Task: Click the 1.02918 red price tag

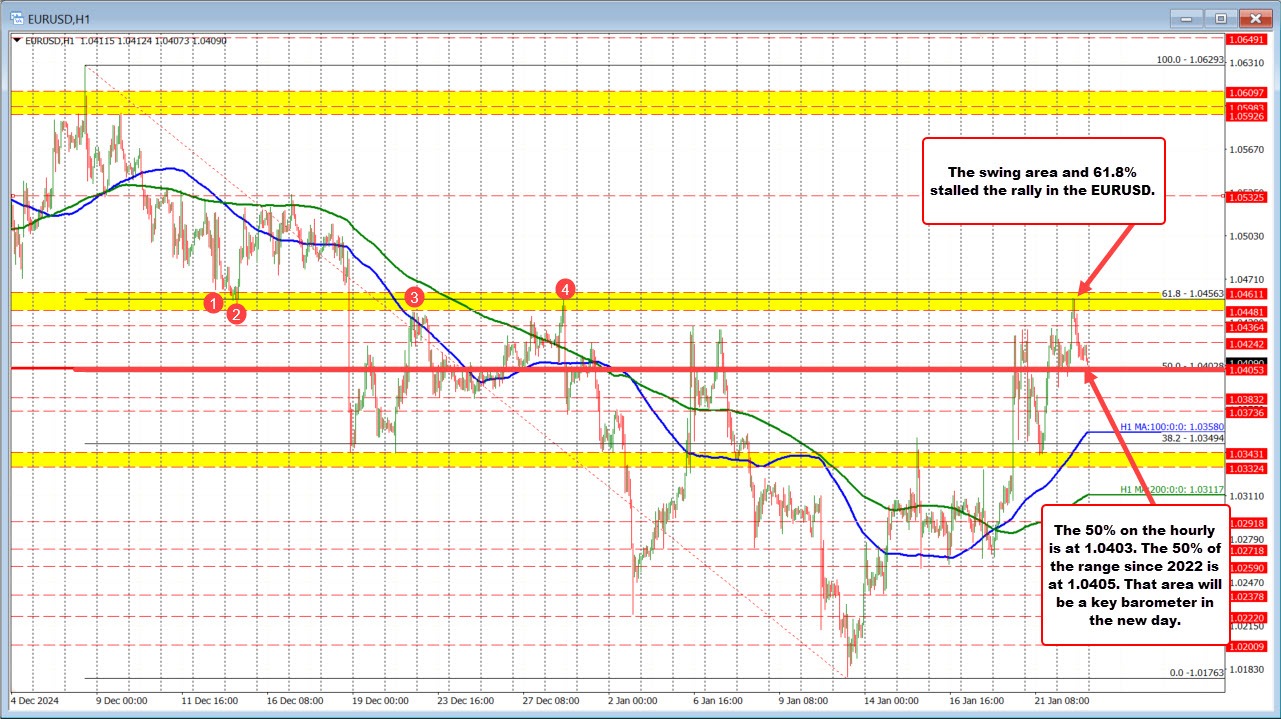Action: pos(1249,523)
